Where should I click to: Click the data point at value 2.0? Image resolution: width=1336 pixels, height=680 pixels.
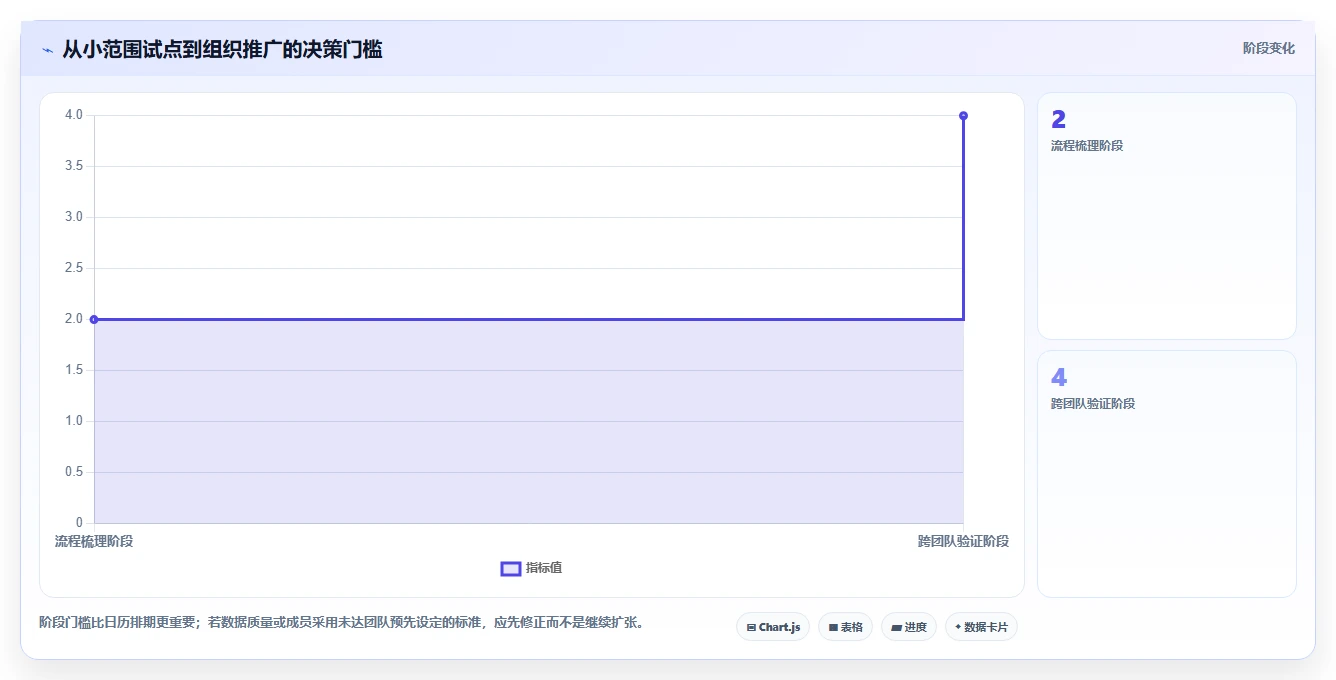(94, 319)
